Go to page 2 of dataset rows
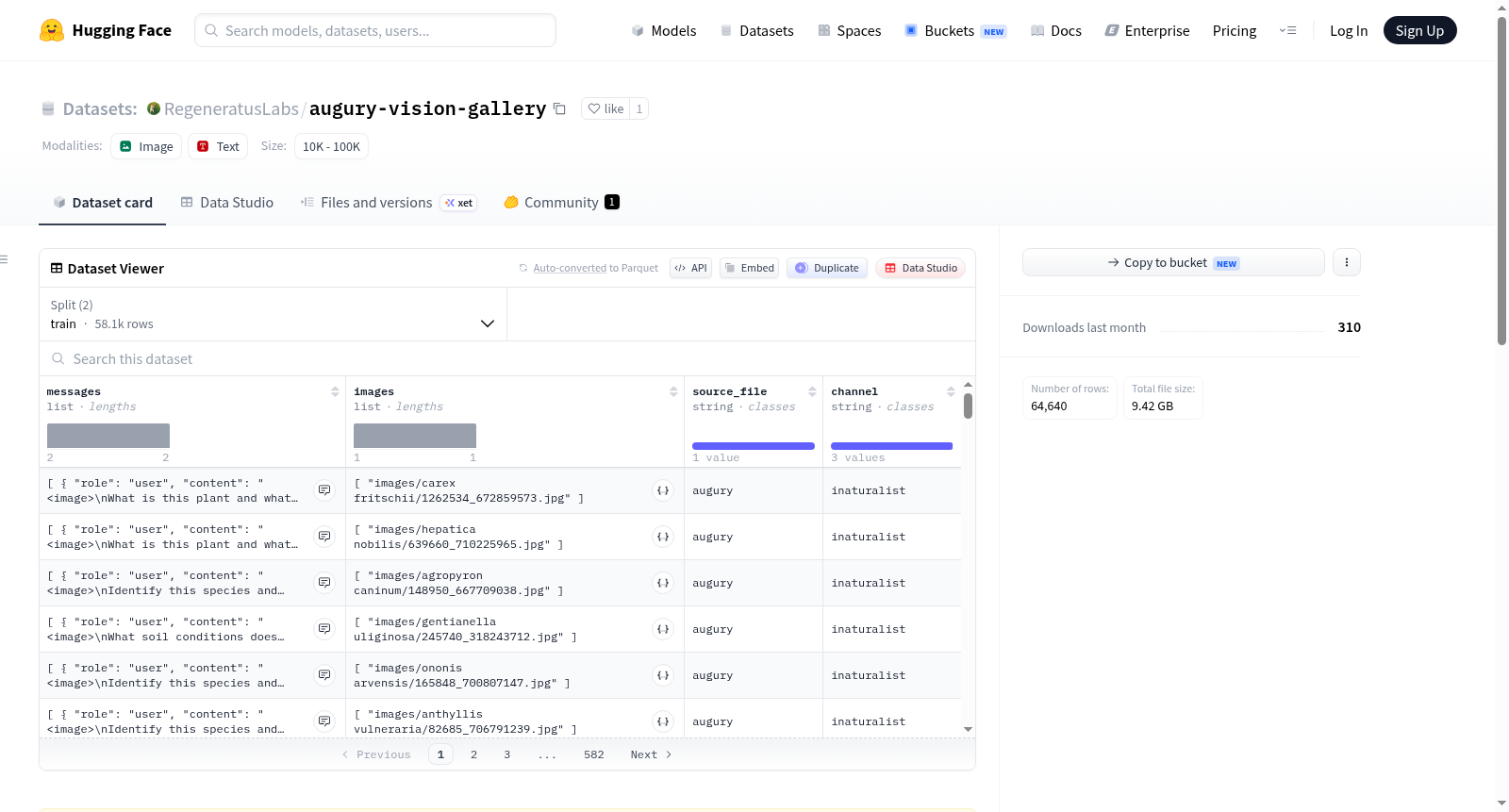The height and width of the screenshot is (812, 1509). (x=473, y=754)
